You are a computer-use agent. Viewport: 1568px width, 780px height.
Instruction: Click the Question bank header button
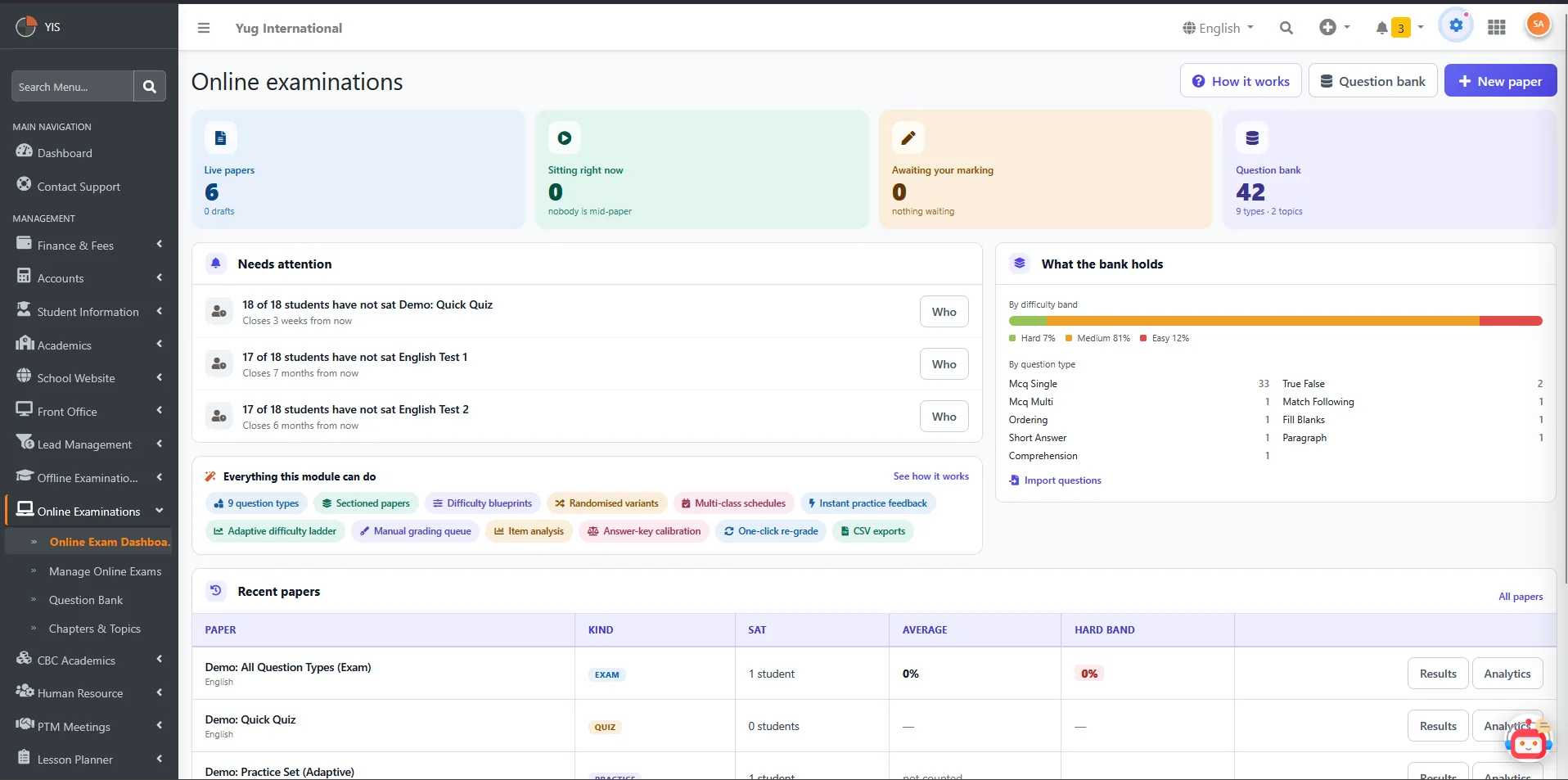coord(1372,81)
